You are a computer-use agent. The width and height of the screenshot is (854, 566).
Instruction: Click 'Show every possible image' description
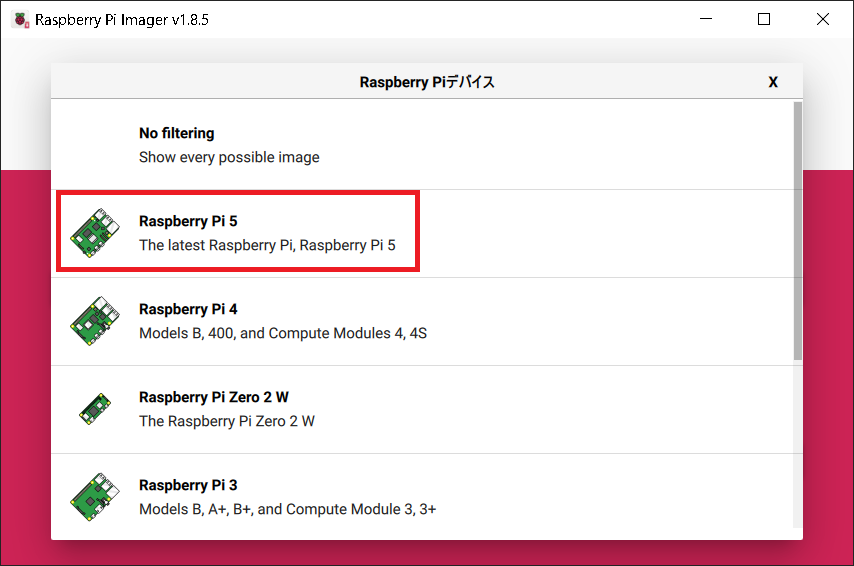point(229,157)
